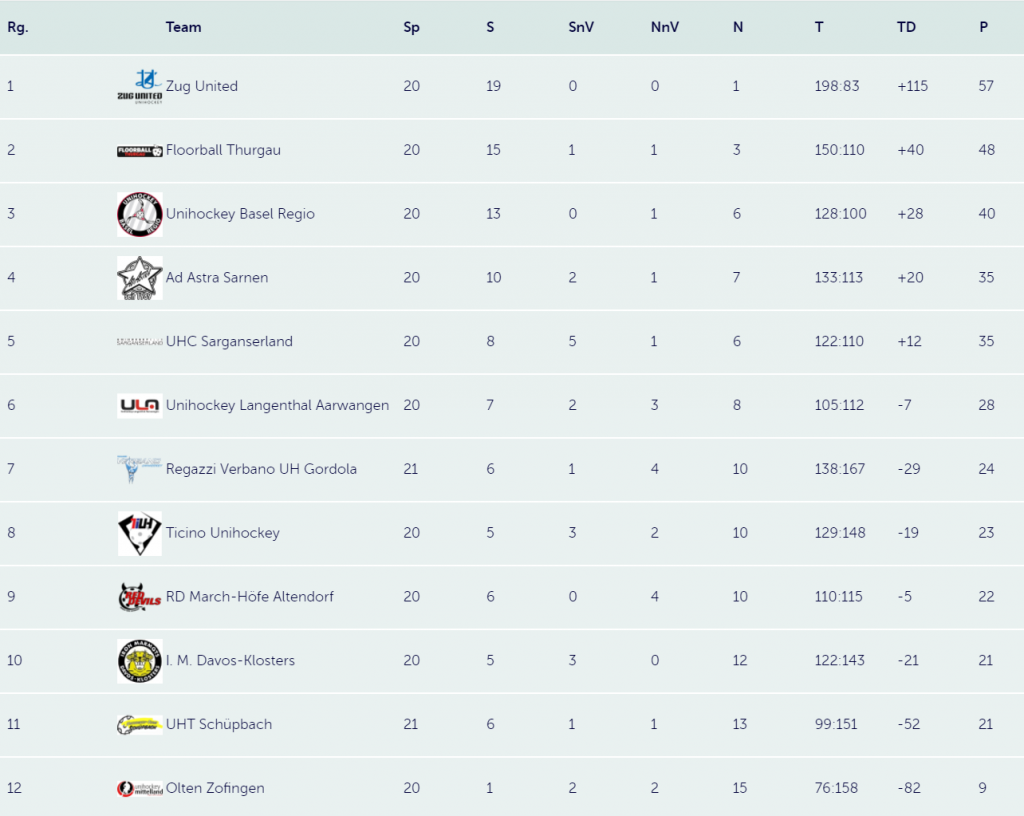
Task: Click the Sp column header
Action: (x=411, y=27)
